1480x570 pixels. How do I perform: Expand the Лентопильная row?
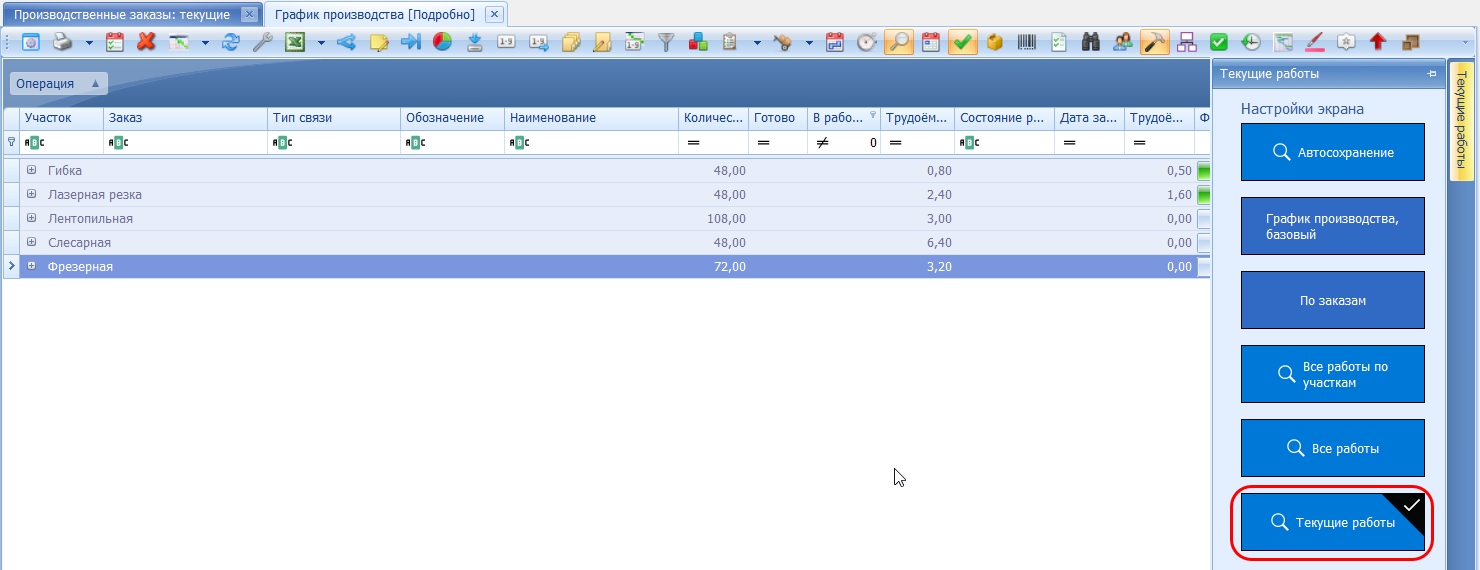click(x=32, y=218)
